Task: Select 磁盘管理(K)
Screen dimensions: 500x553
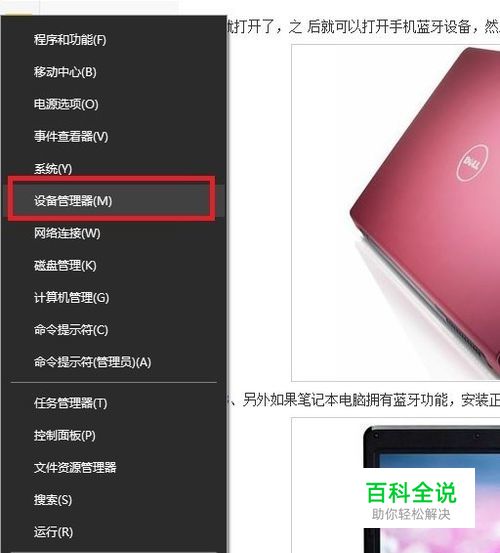Action: point(113,265)
